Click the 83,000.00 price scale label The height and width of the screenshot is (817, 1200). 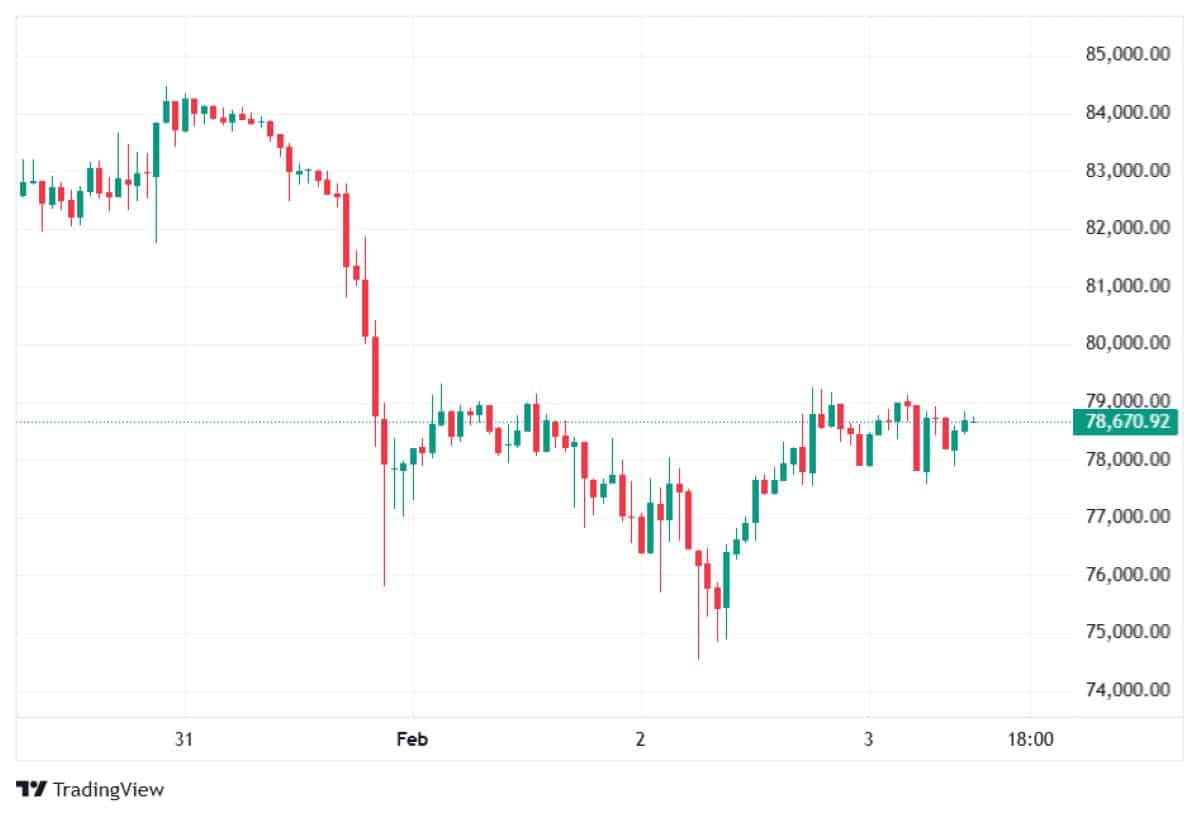click(x=1127, y=171)
